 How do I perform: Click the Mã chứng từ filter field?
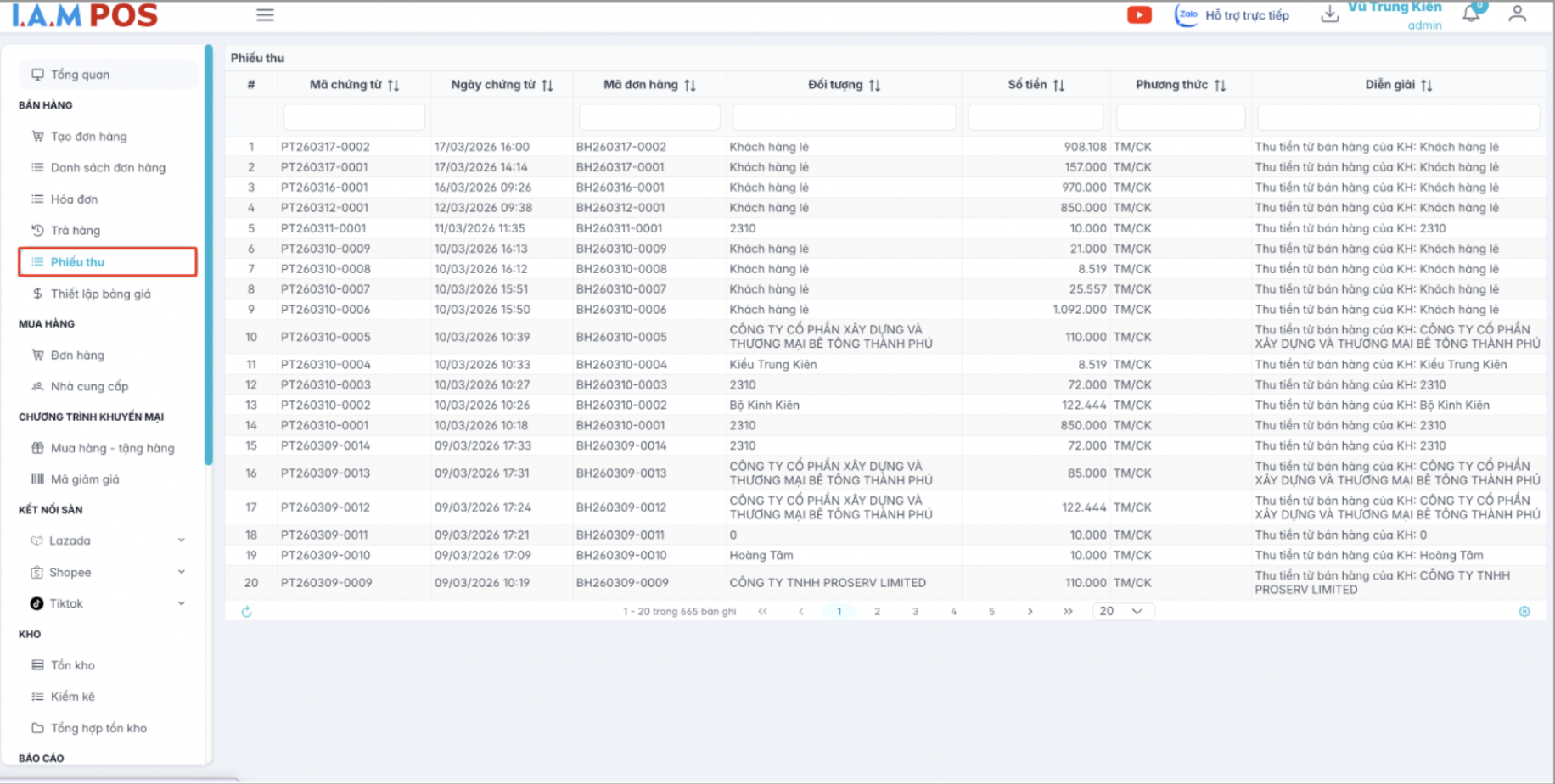354,117
